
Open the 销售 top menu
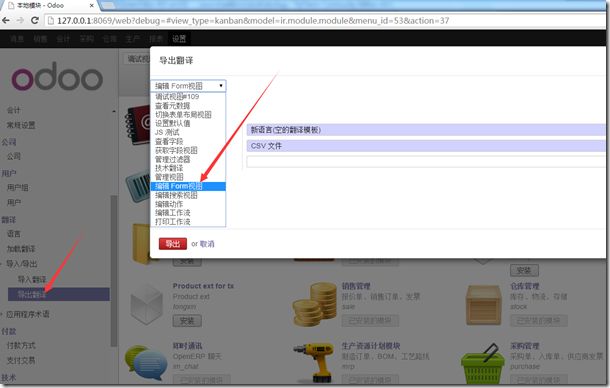pos(40,39)
